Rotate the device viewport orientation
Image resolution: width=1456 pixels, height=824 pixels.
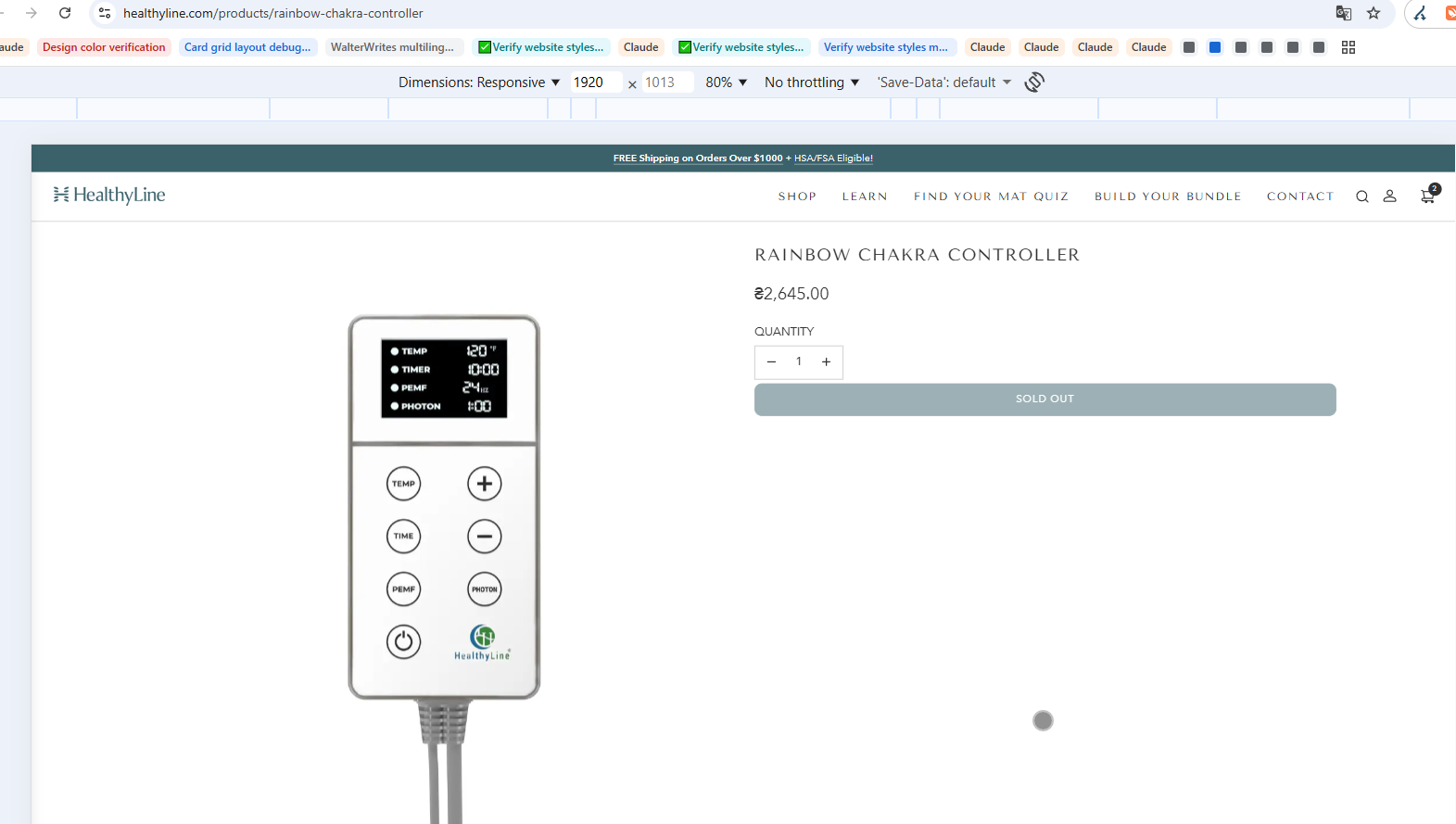click(1034, 82)
